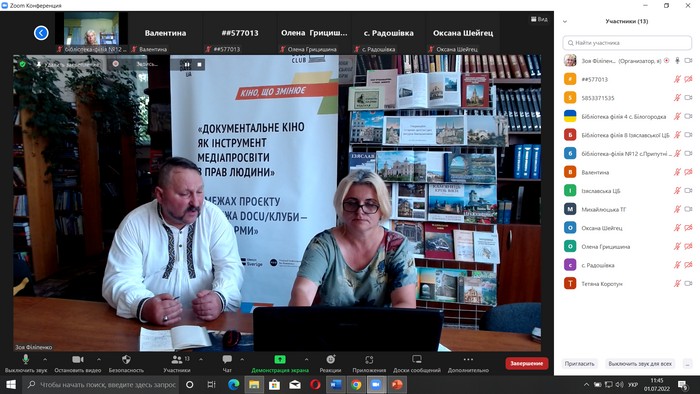Open the More ellipsis menu
Image resolution: width=700 pixels, height=394 pixels.
[468, 359]
